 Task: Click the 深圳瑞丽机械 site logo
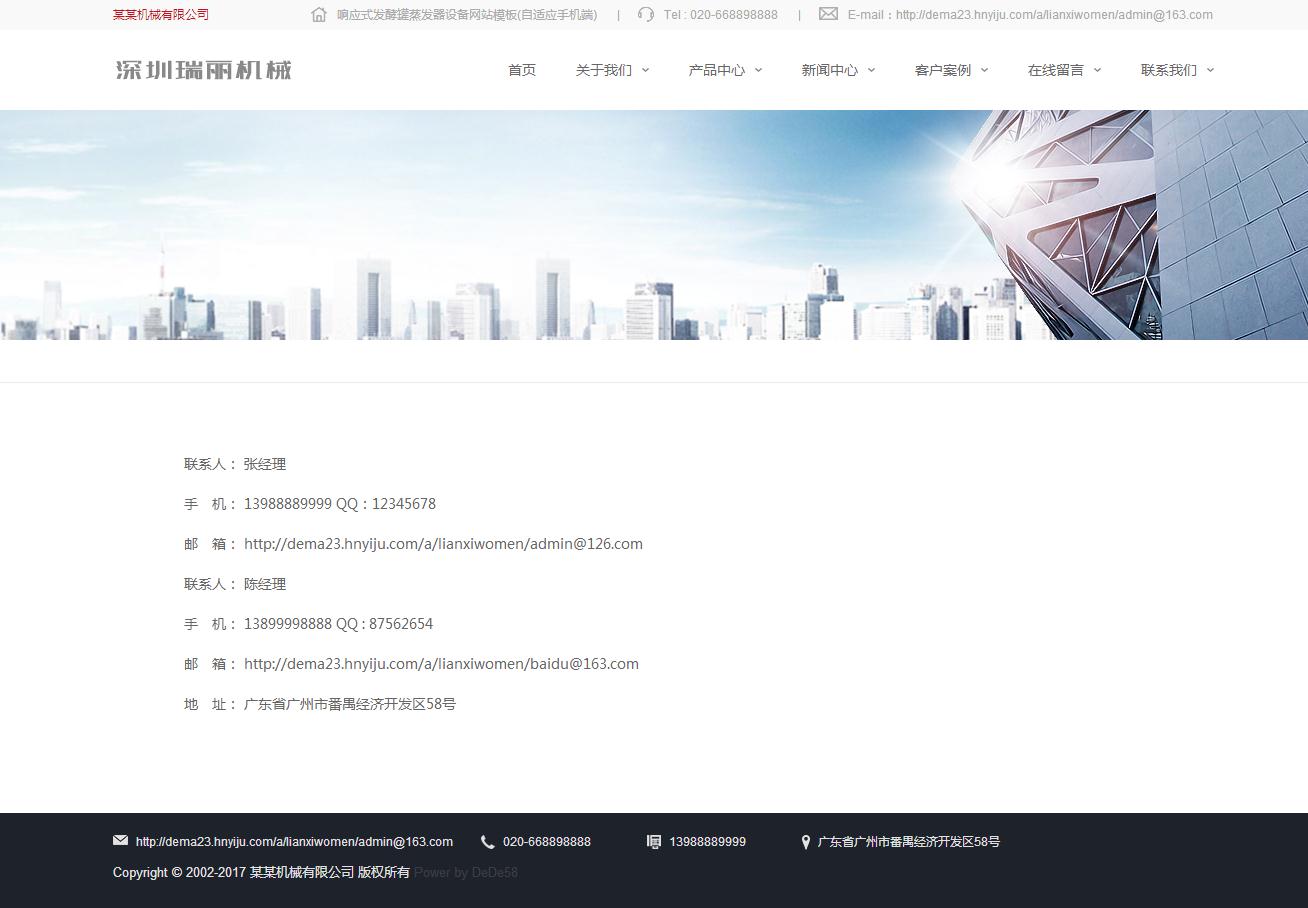click(x=204, y=70)
